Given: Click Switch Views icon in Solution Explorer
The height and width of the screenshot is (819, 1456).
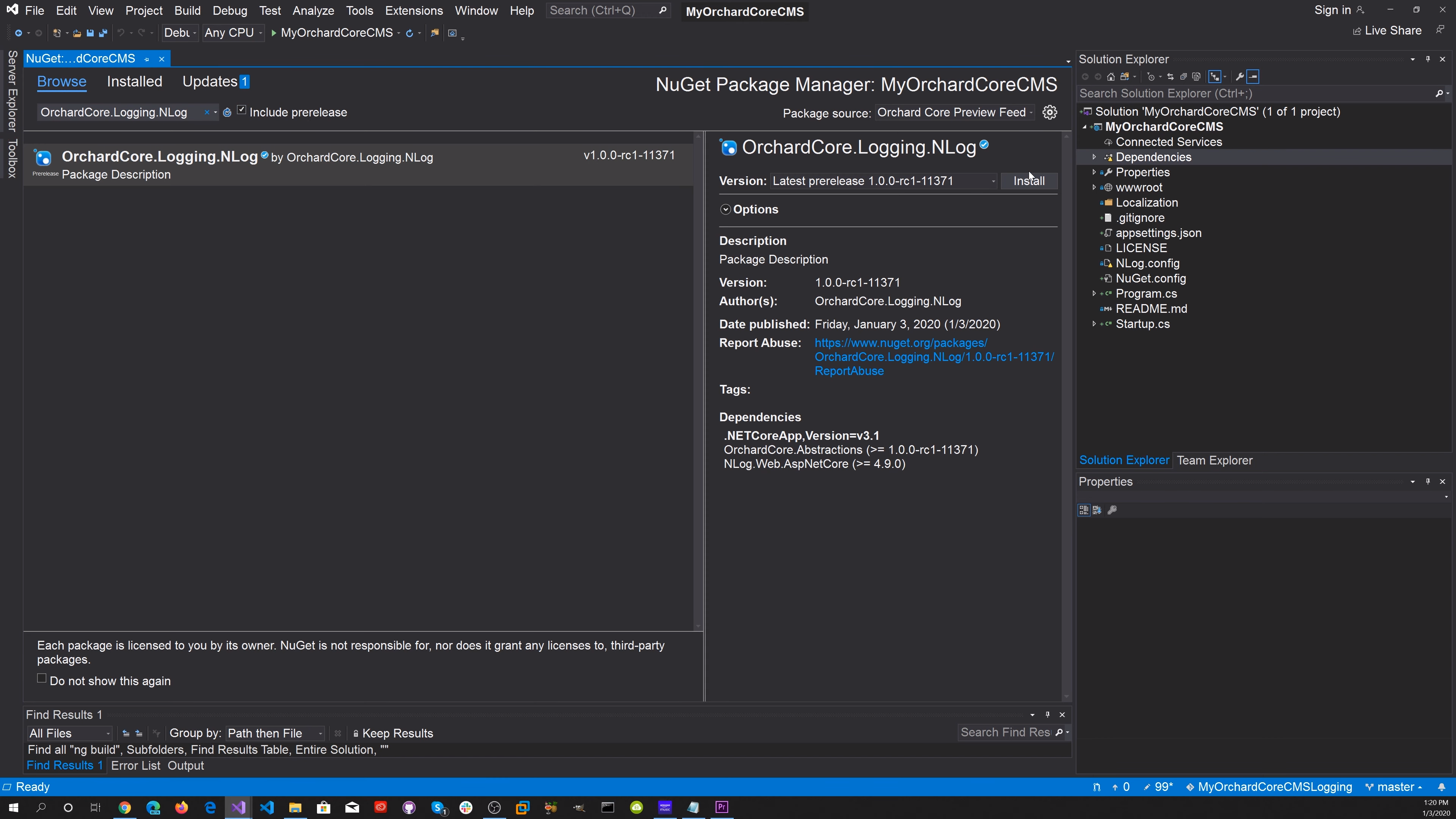Looking at the screenshot, I should click(1125, 77).
